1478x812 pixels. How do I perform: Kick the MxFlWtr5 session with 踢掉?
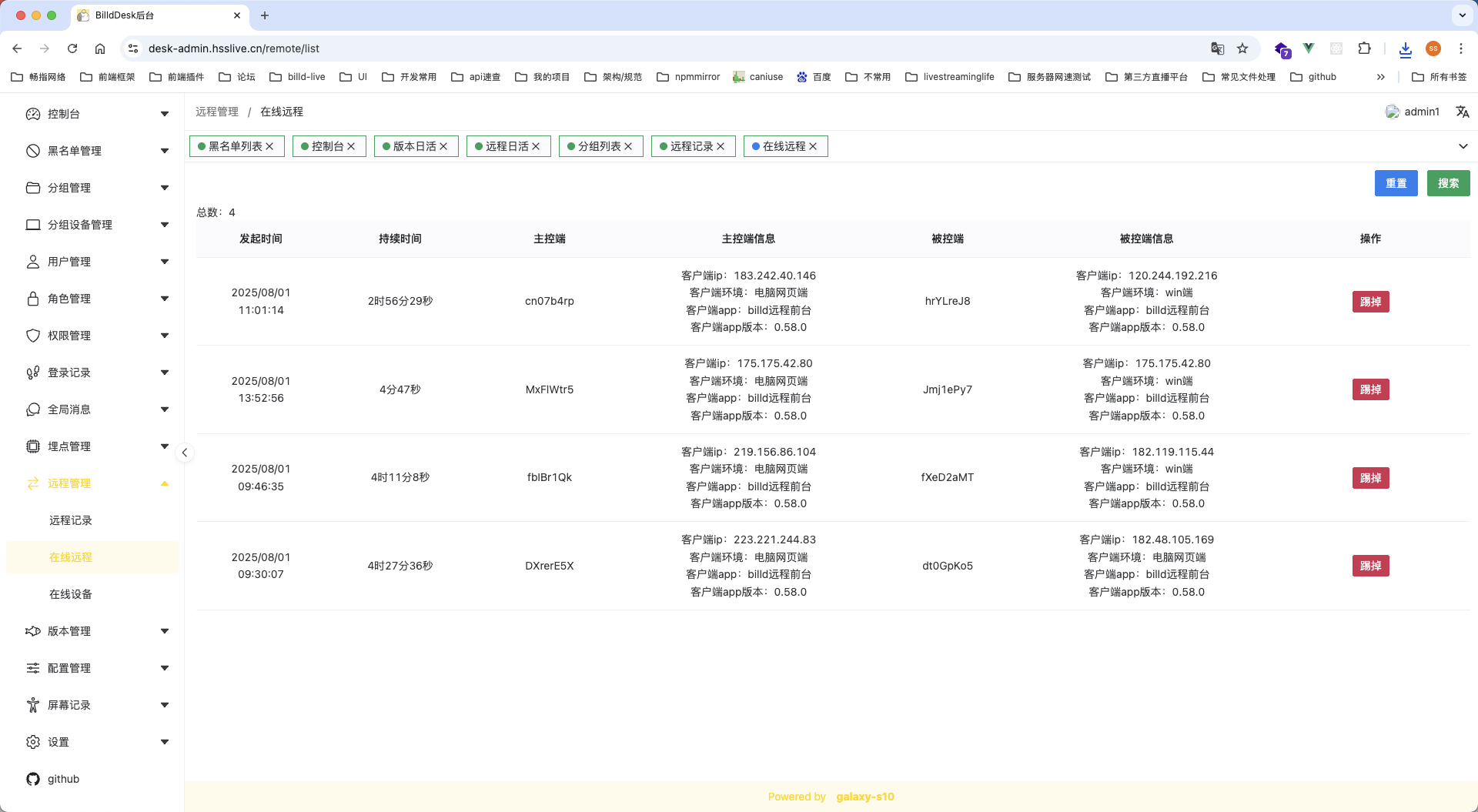click(1371, 389)
